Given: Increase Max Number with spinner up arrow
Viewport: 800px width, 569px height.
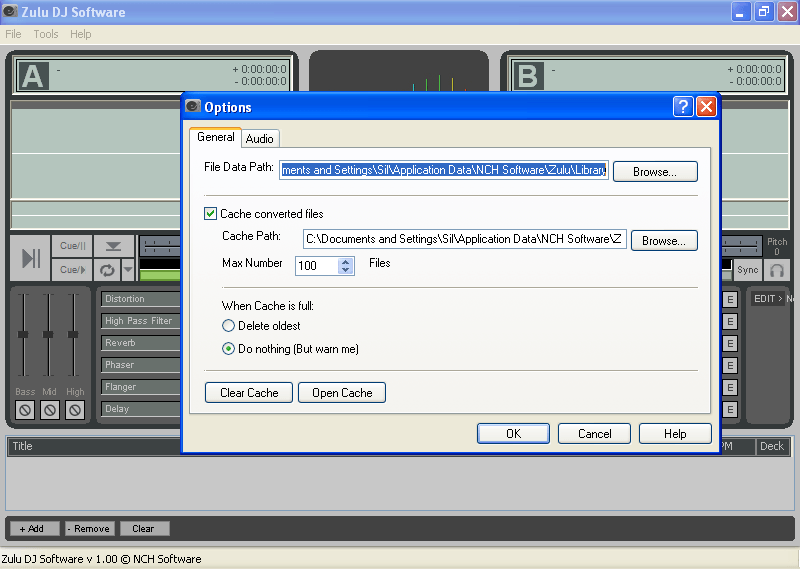Looking at the screenshot, I should tap(345, 262).
